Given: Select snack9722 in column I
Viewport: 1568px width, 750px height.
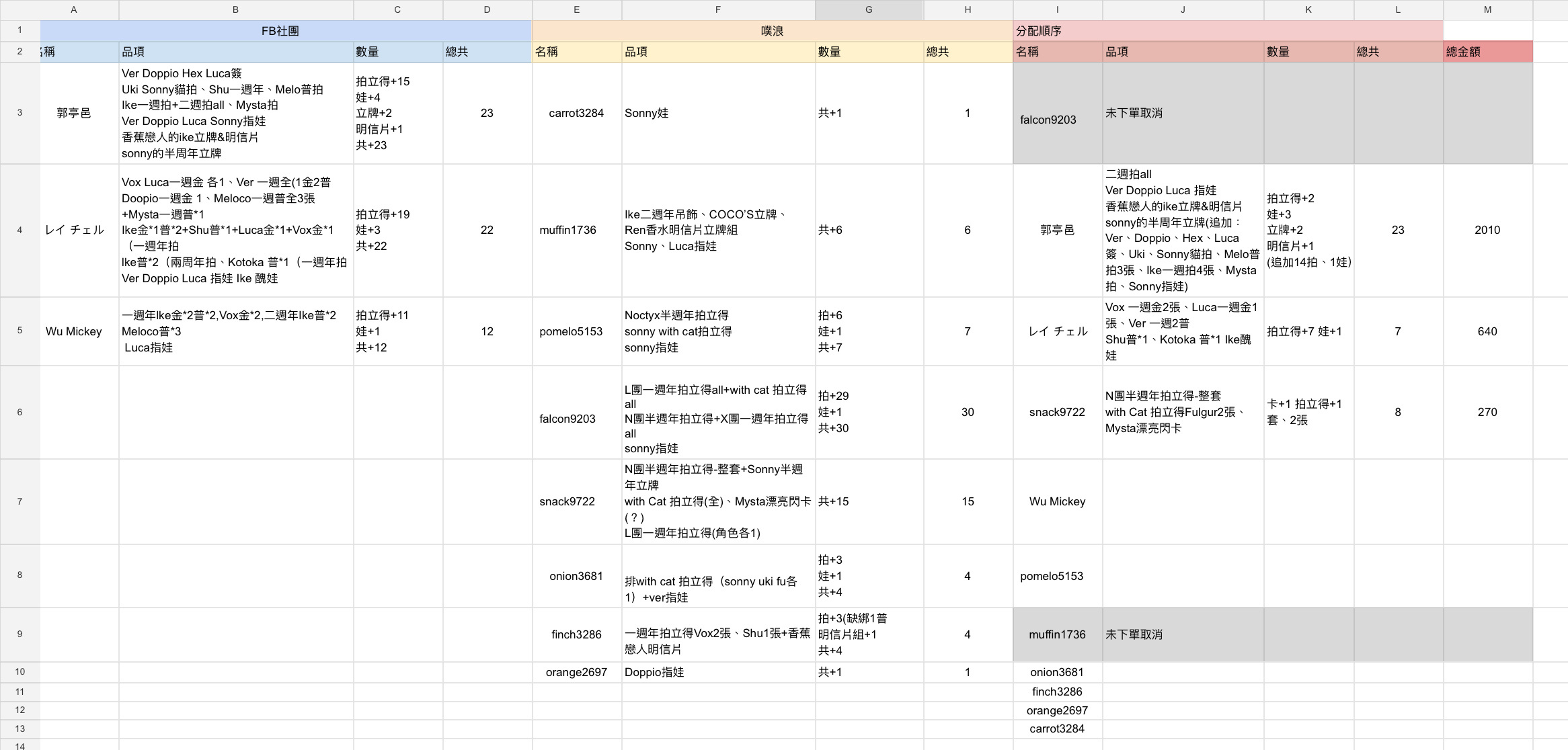Looking at the screenshot, I should [x=1058, y=412].
